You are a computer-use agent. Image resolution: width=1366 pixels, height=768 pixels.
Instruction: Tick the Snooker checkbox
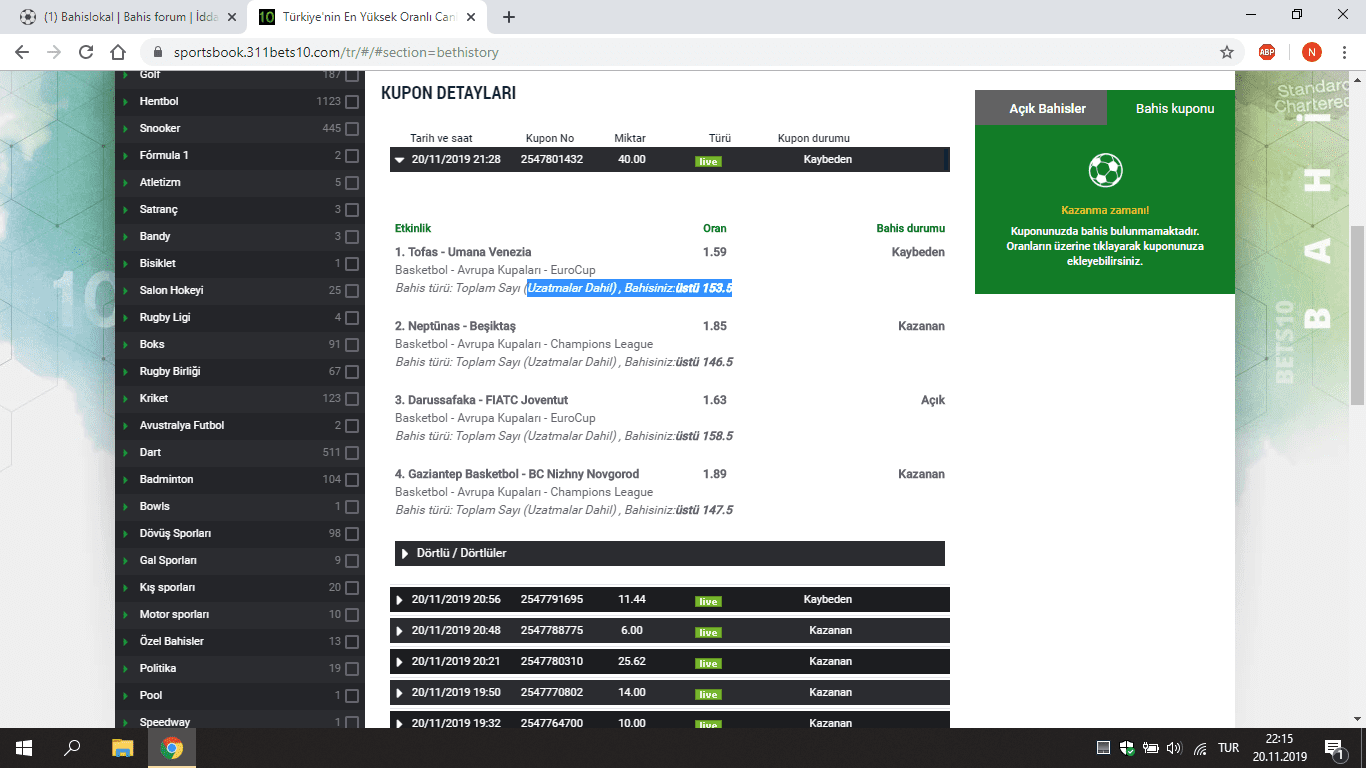click(x=352, y=129)
